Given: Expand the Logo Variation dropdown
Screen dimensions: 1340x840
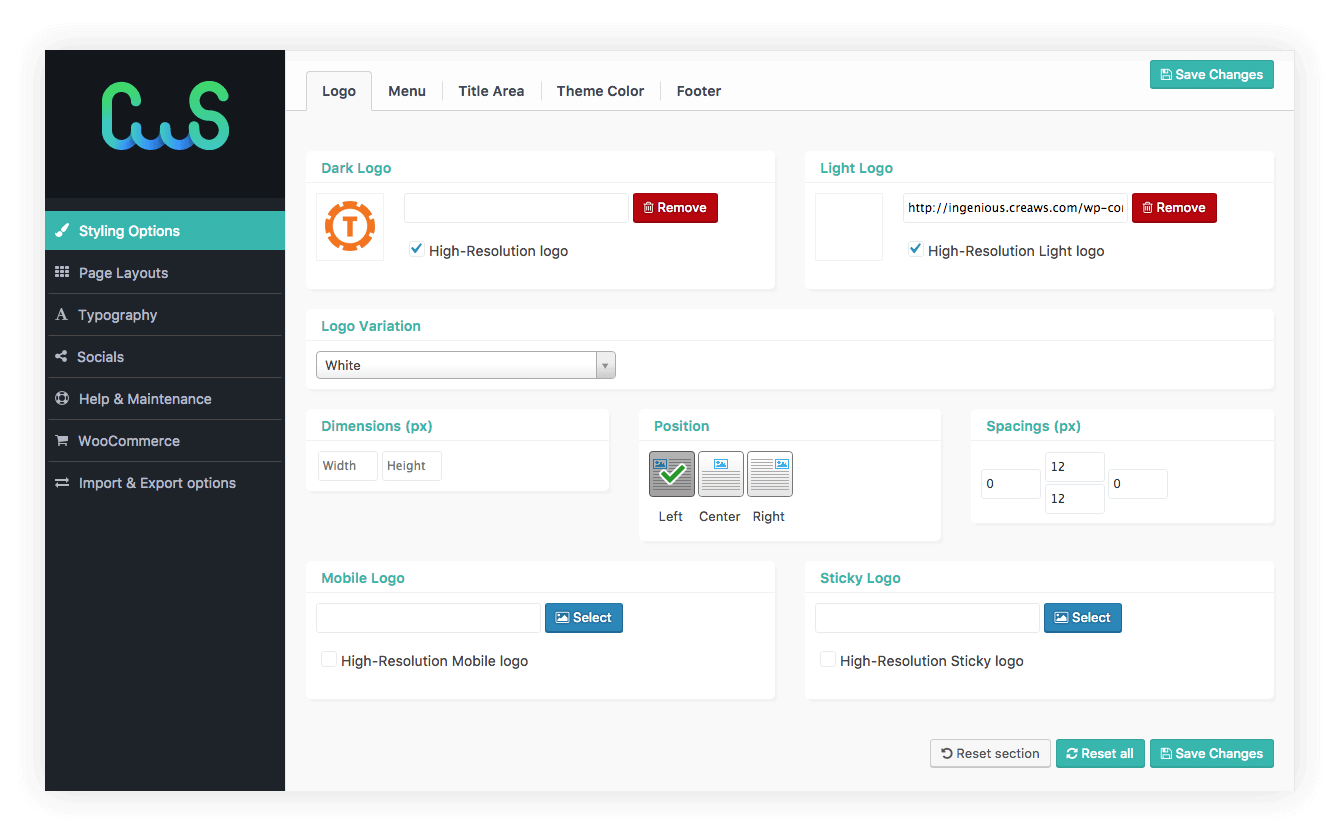Looking at the screenshot, I should pyautogui.click(x=466, y=365).
